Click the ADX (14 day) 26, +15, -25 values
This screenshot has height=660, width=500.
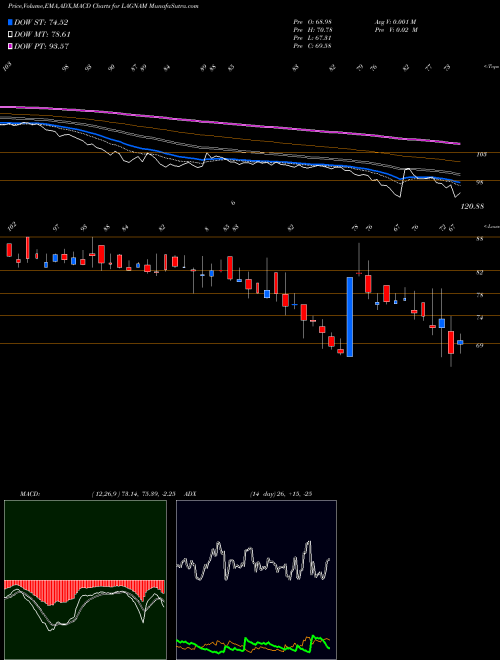pyautogui.click(x=280, y=494)
